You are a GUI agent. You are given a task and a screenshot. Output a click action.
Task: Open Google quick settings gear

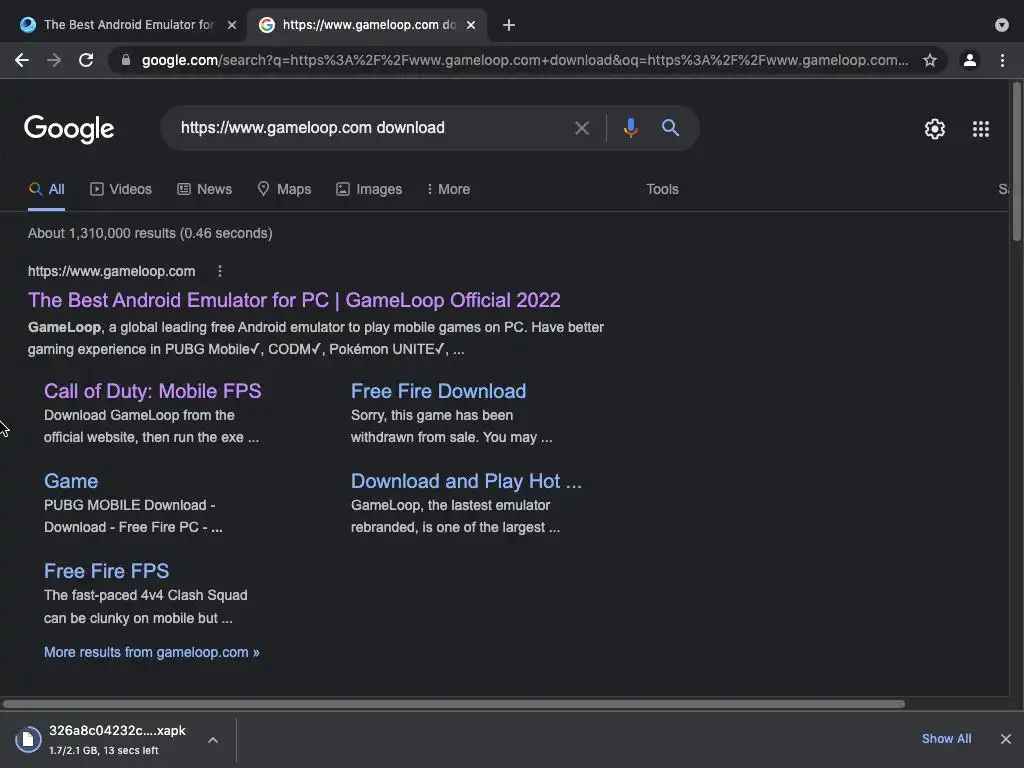tap(935, 129)
